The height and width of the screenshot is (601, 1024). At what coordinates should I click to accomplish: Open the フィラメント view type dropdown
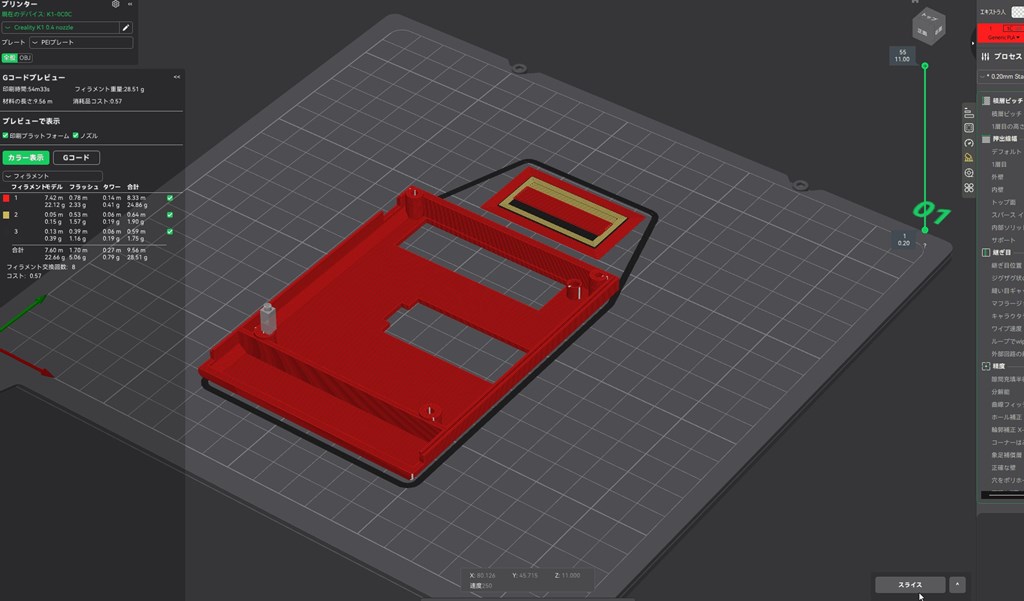[x=53, y=176]
